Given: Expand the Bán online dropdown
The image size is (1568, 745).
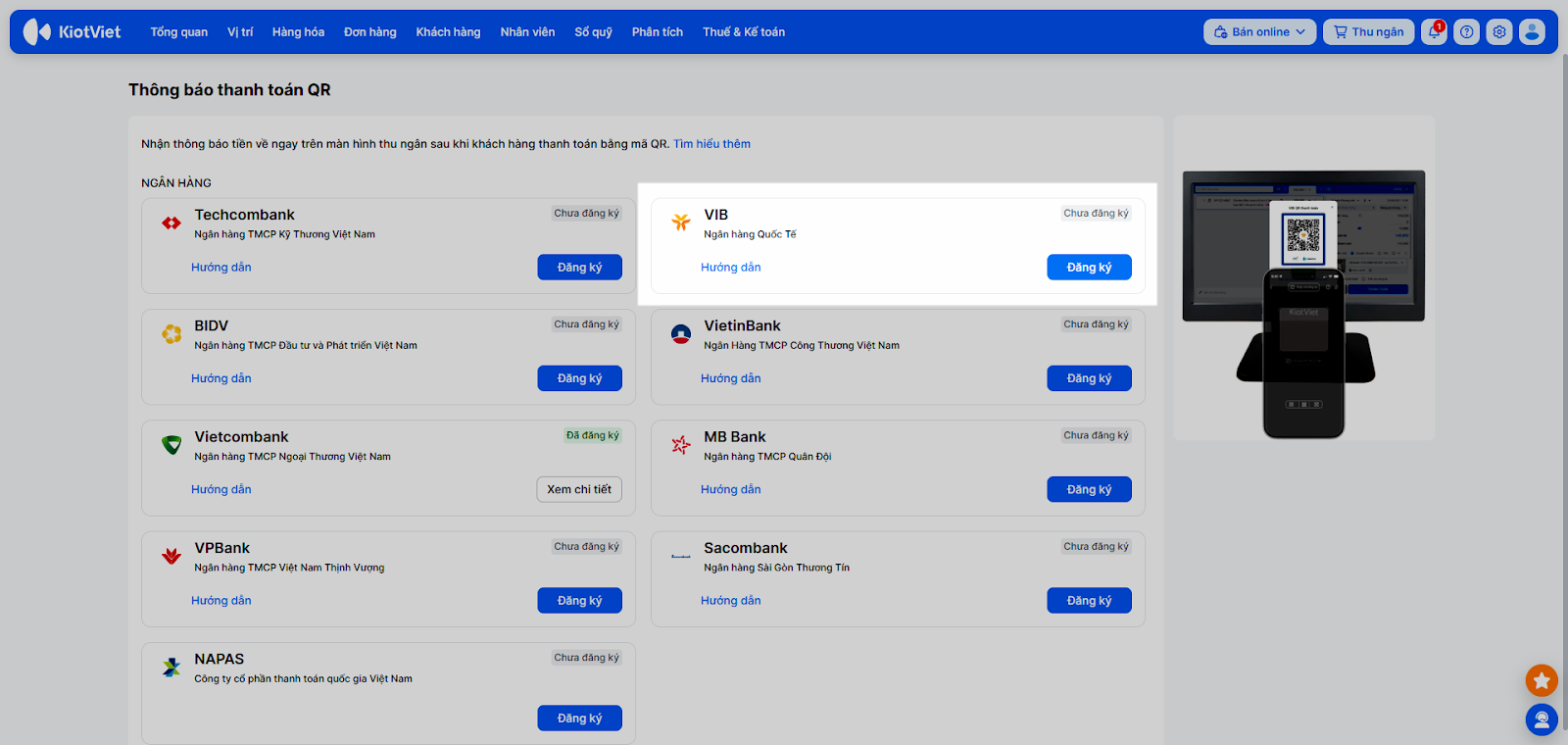Looking at the screenshot, I should (x=1259, y=31).
